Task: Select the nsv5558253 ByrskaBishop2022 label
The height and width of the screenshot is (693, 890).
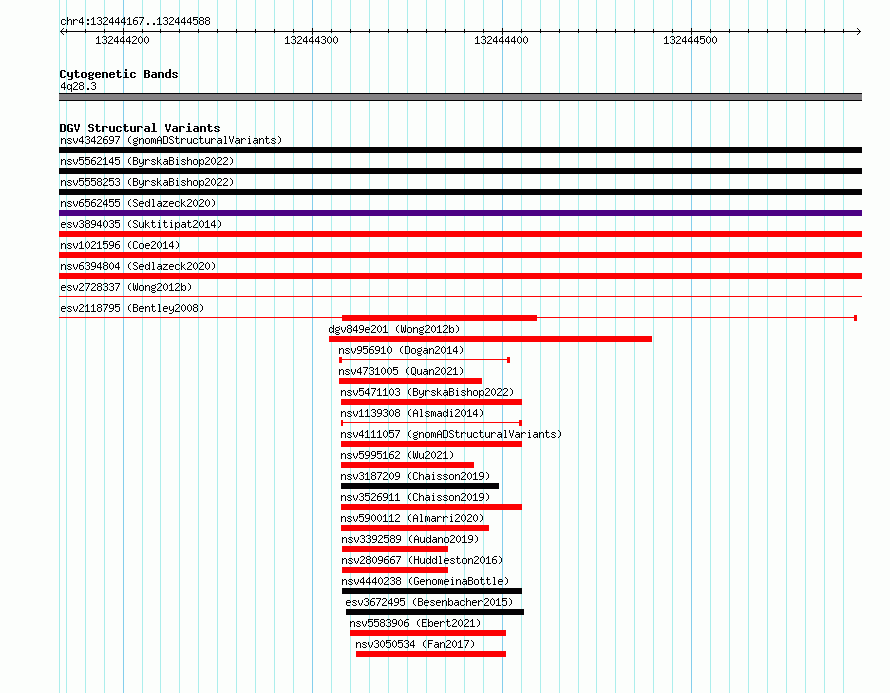Action: [x=147, y=182]
